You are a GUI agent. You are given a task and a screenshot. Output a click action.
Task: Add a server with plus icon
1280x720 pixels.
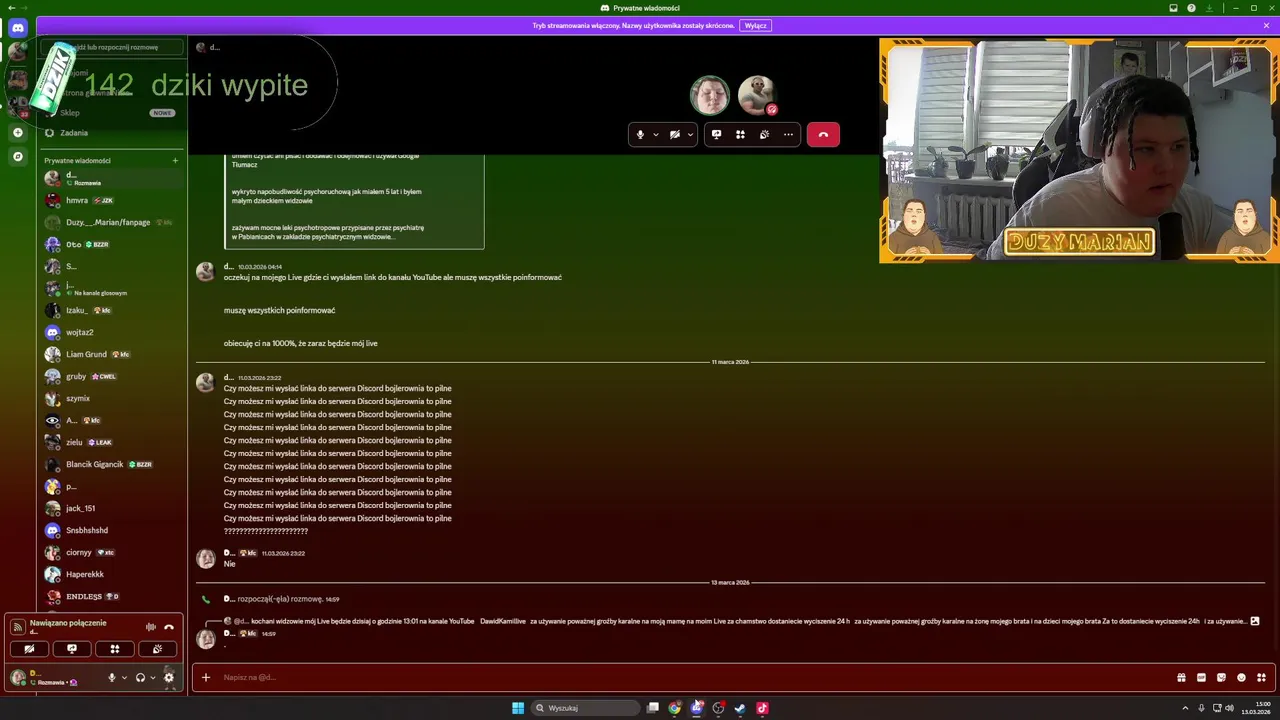pos(18,132)
